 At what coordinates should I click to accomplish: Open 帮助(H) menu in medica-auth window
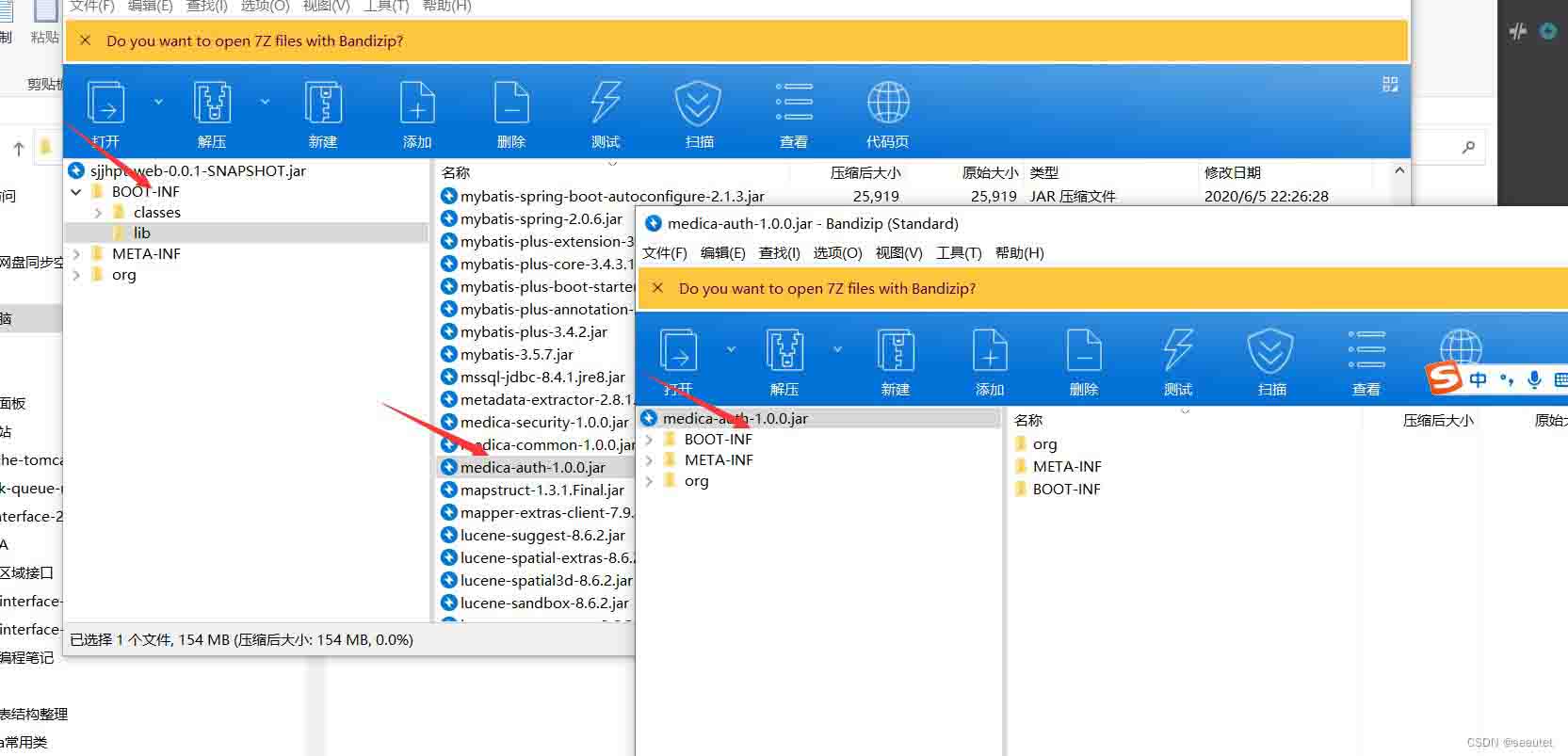click(x=1020, y=252)
